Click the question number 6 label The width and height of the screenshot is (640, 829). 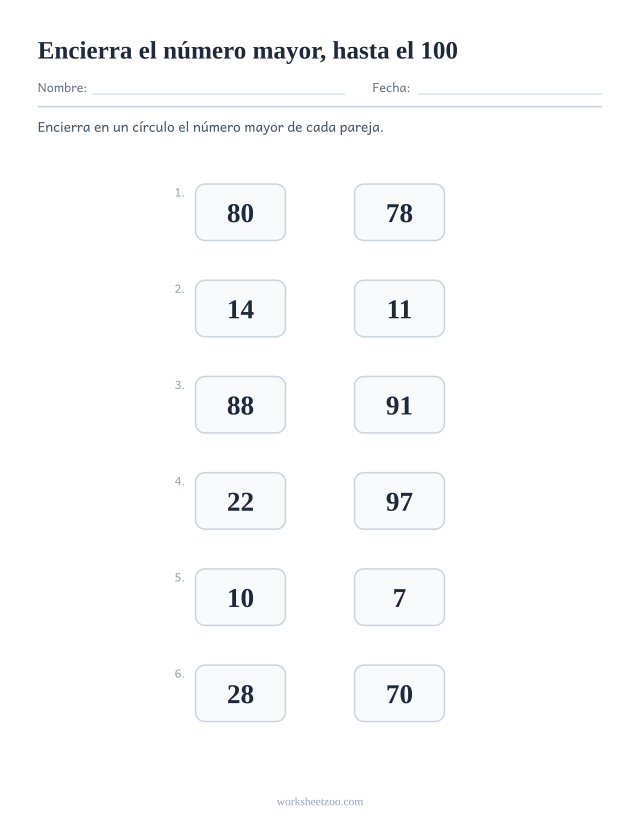180,674
